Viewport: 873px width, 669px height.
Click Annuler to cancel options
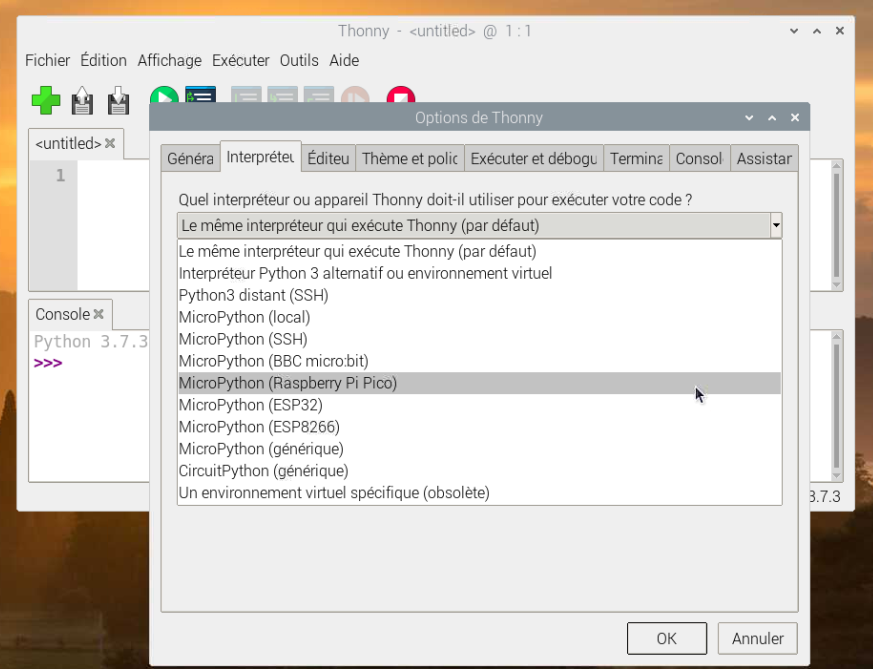point(758,638)
